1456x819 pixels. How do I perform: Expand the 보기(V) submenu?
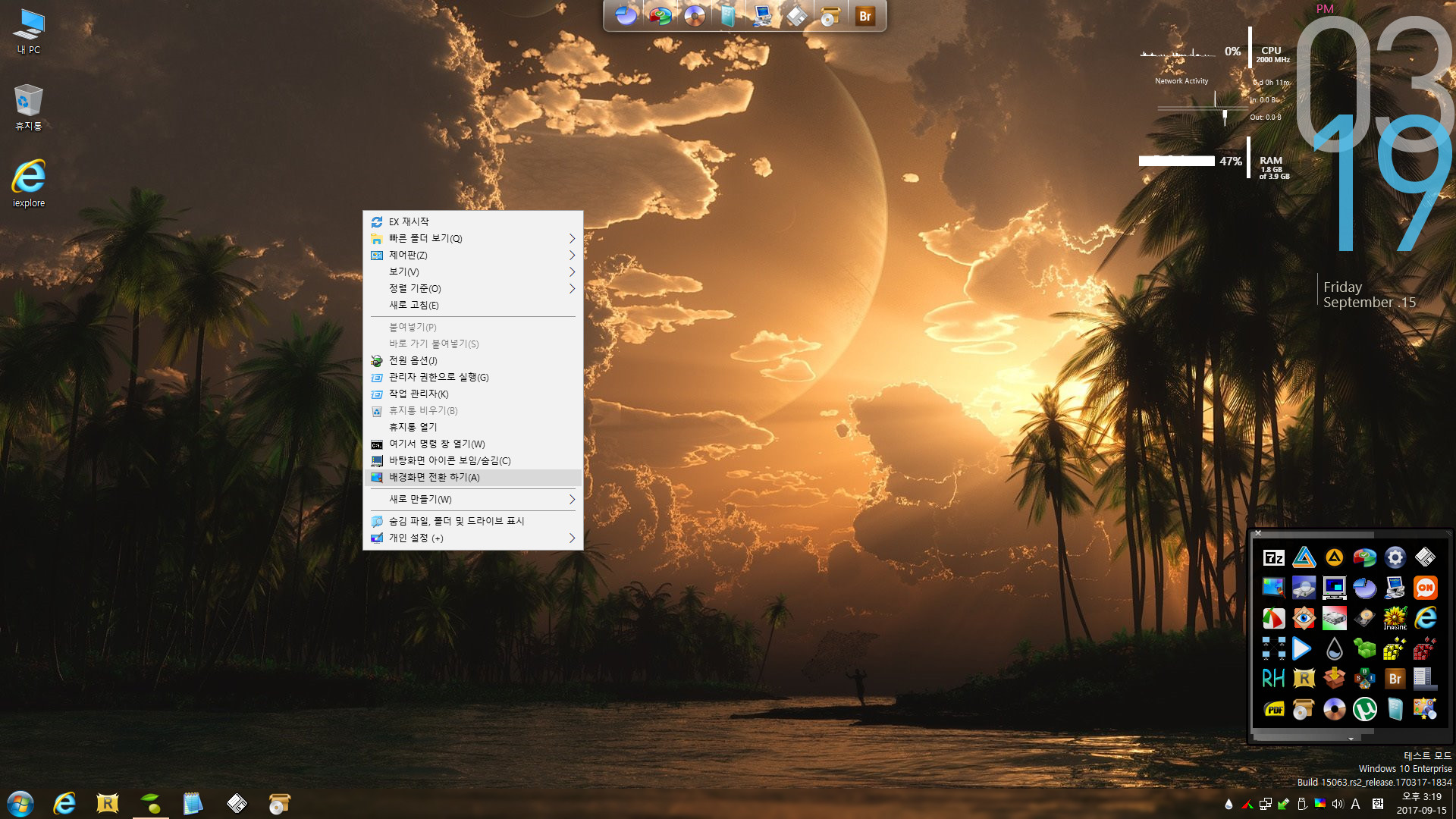[473, 271]
